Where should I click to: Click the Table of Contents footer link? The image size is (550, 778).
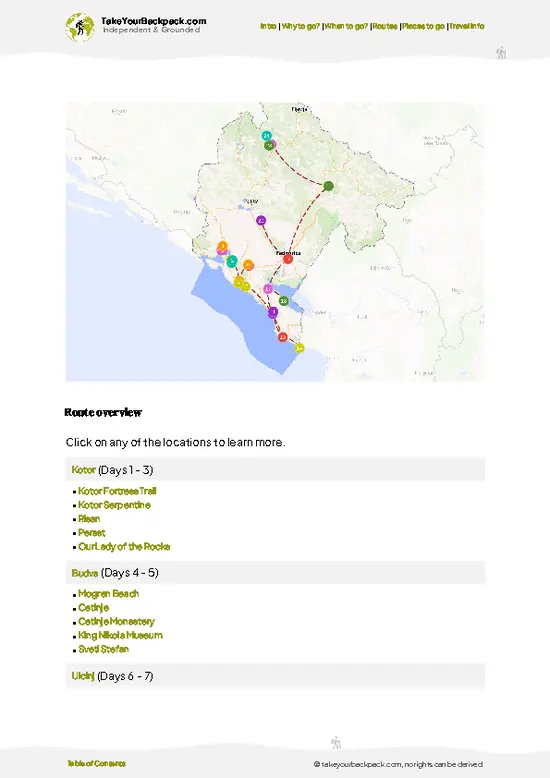(x=96, y=764)
